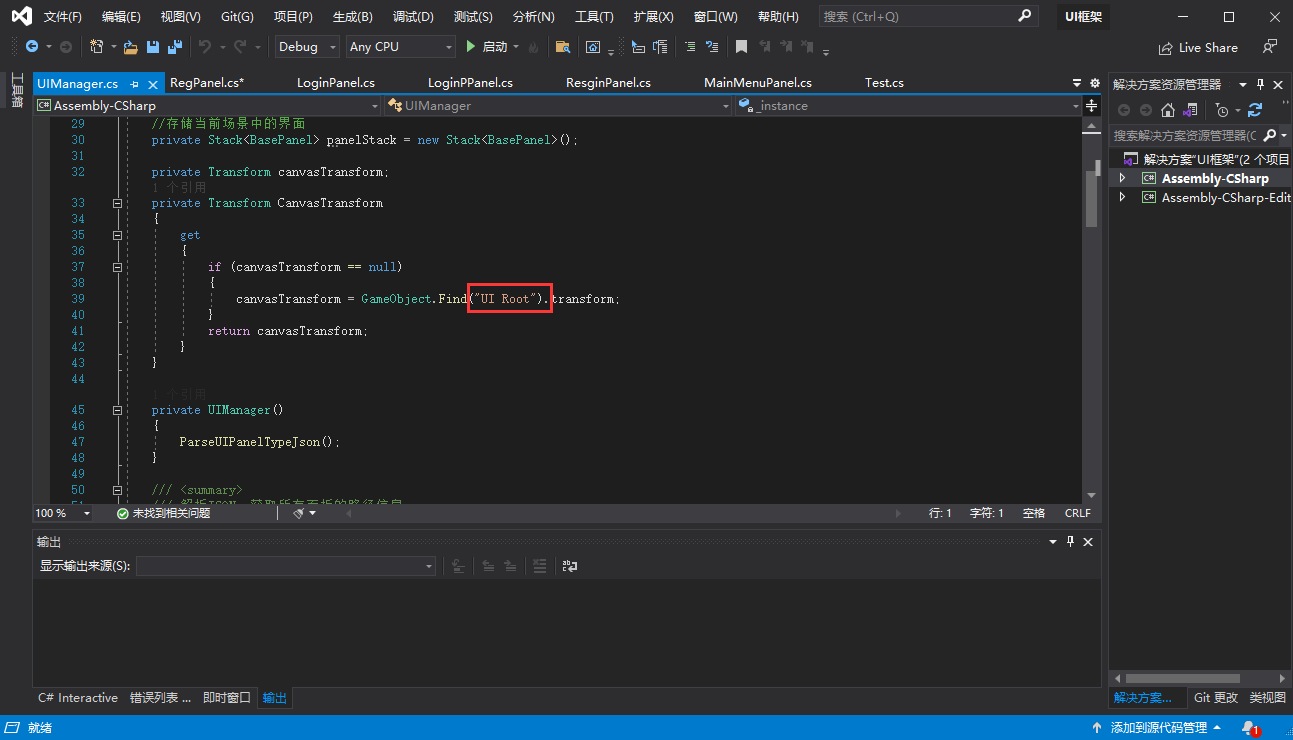Open the 工具(T) menu
Screen dimensions: 1293x740
coord(594,17)
